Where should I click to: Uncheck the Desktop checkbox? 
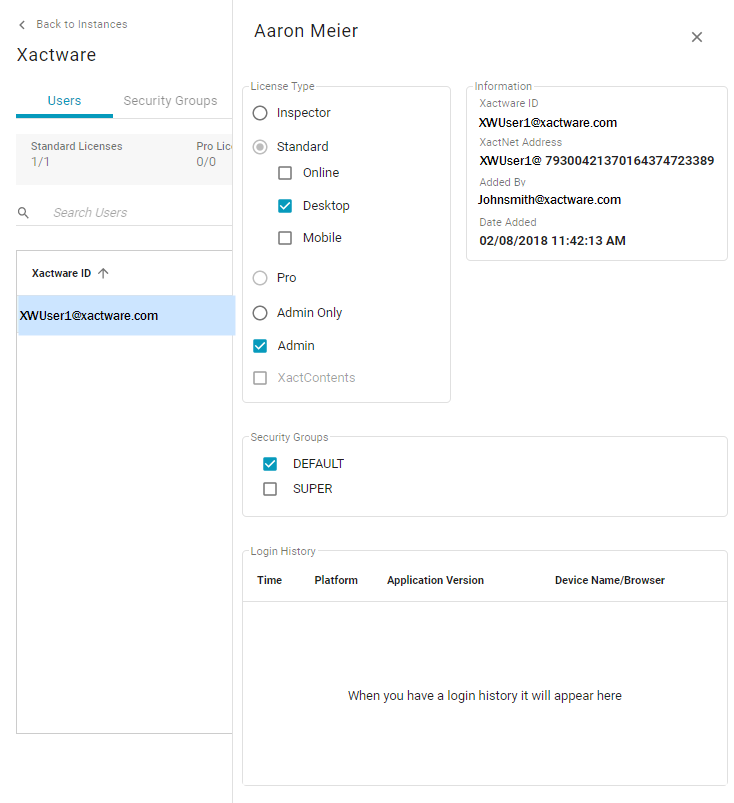(285, 206)
